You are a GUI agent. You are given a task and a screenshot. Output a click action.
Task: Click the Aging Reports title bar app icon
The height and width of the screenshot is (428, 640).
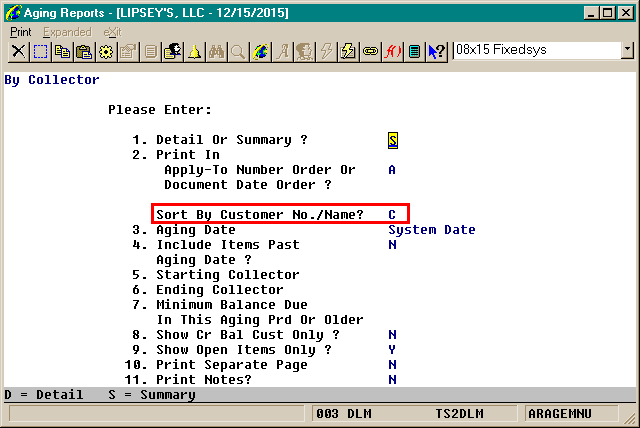point(13,13)
